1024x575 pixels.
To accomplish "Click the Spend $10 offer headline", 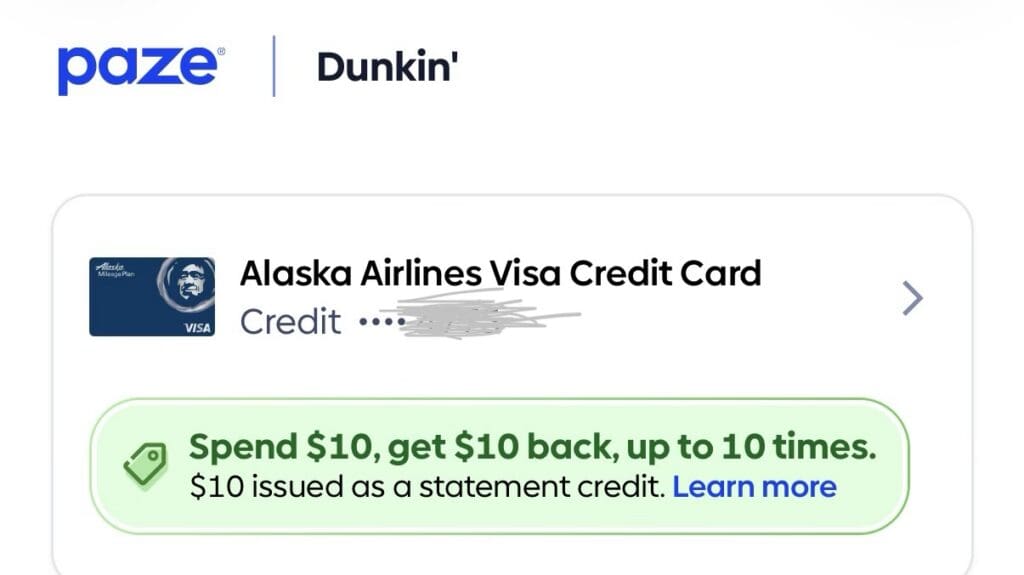I will 532,447.
